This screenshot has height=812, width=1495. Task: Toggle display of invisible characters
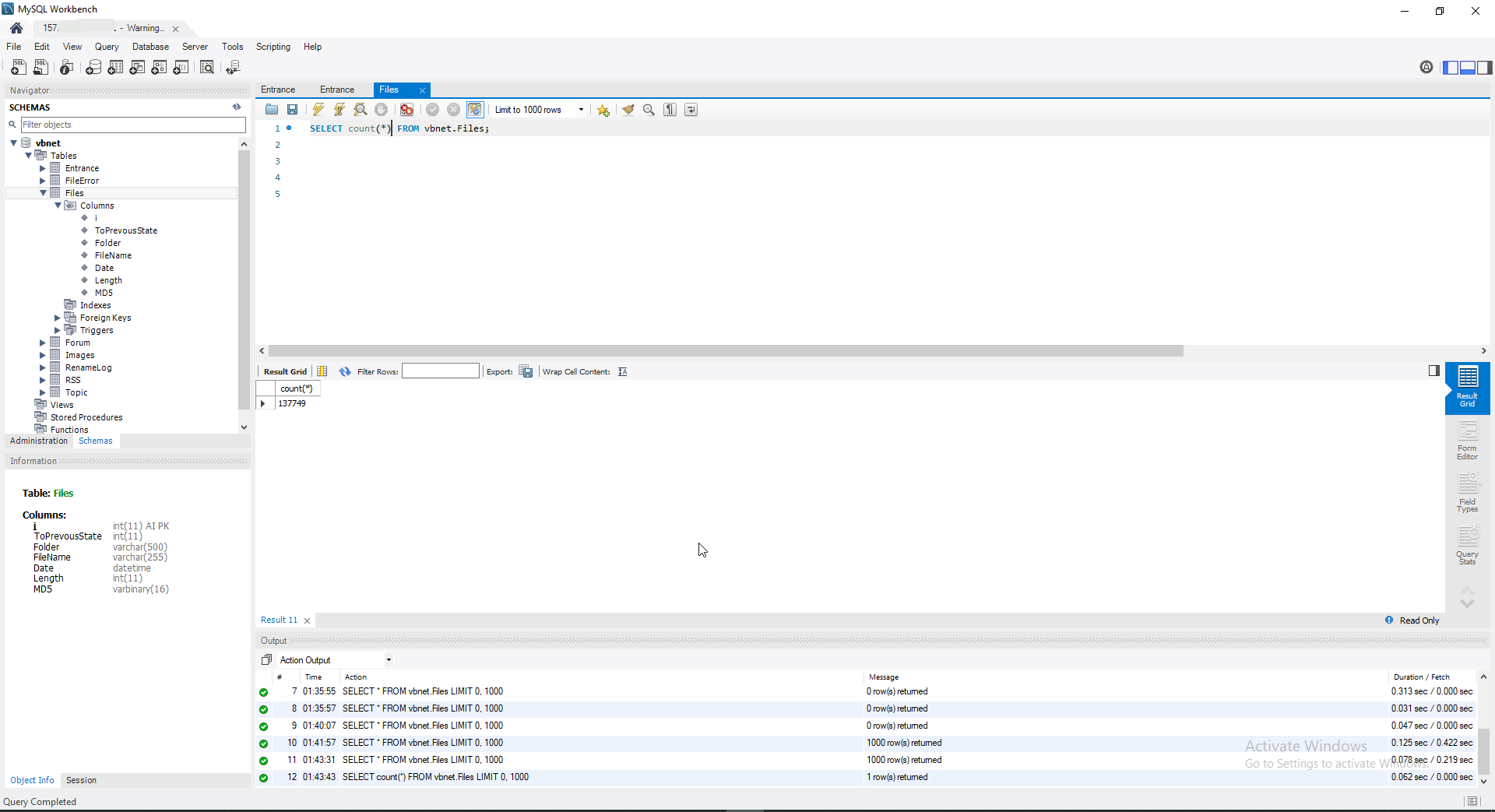670,110
